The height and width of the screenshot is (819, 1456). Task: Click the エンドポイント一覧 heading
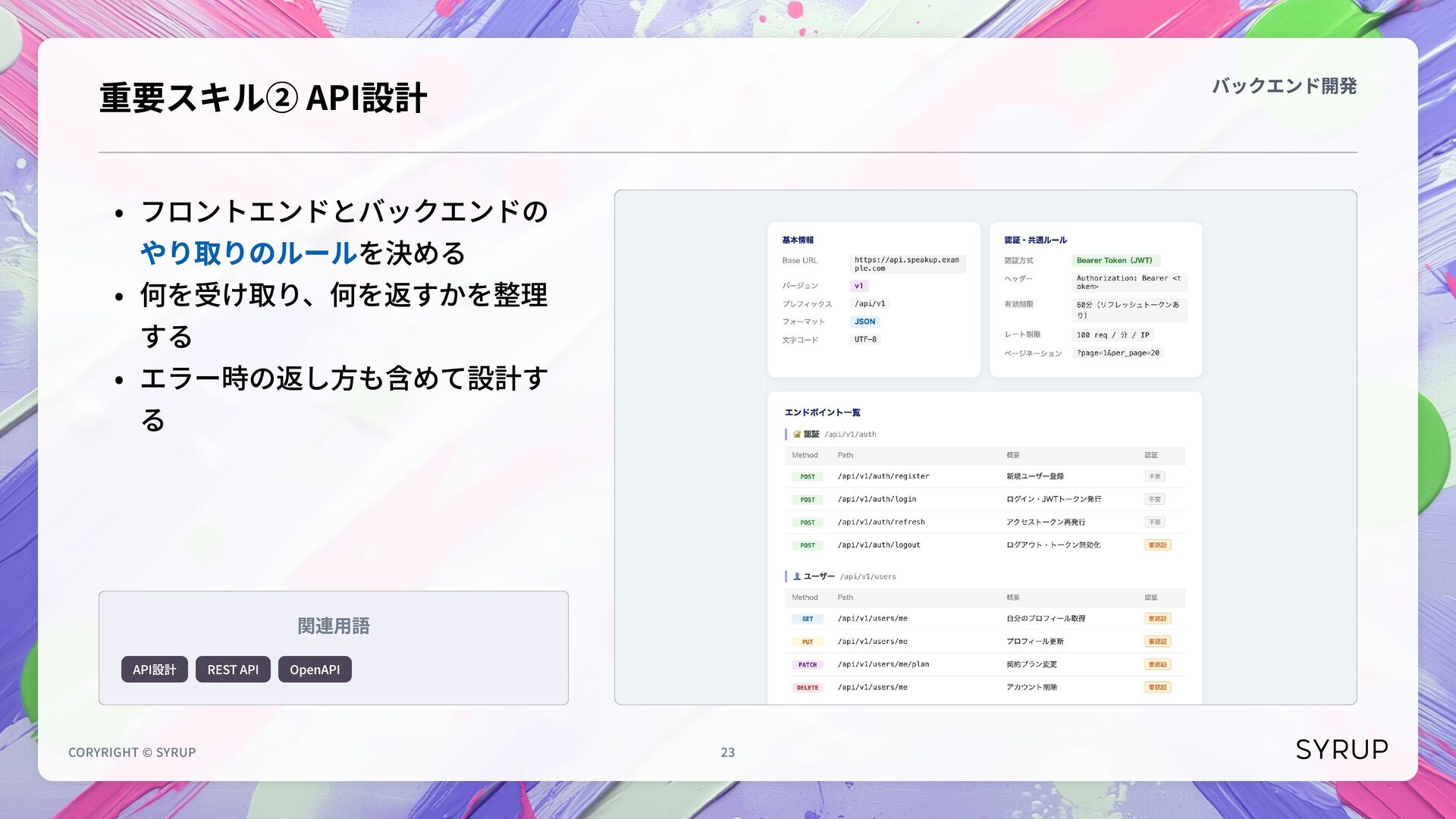pos(823,413)
